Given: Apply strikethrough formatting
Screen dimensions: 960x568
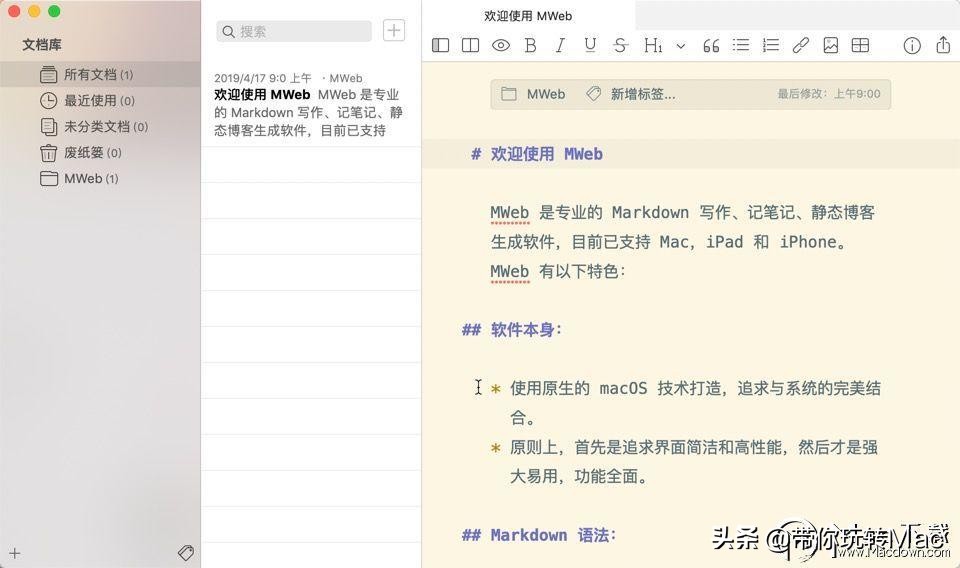Looking at the screenshot, I should (x=620, y=45).
